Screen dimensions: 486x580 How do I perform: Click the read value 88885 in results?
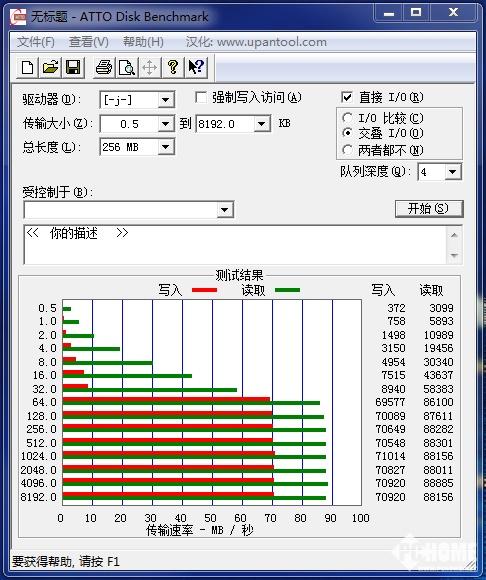(438, 483)
